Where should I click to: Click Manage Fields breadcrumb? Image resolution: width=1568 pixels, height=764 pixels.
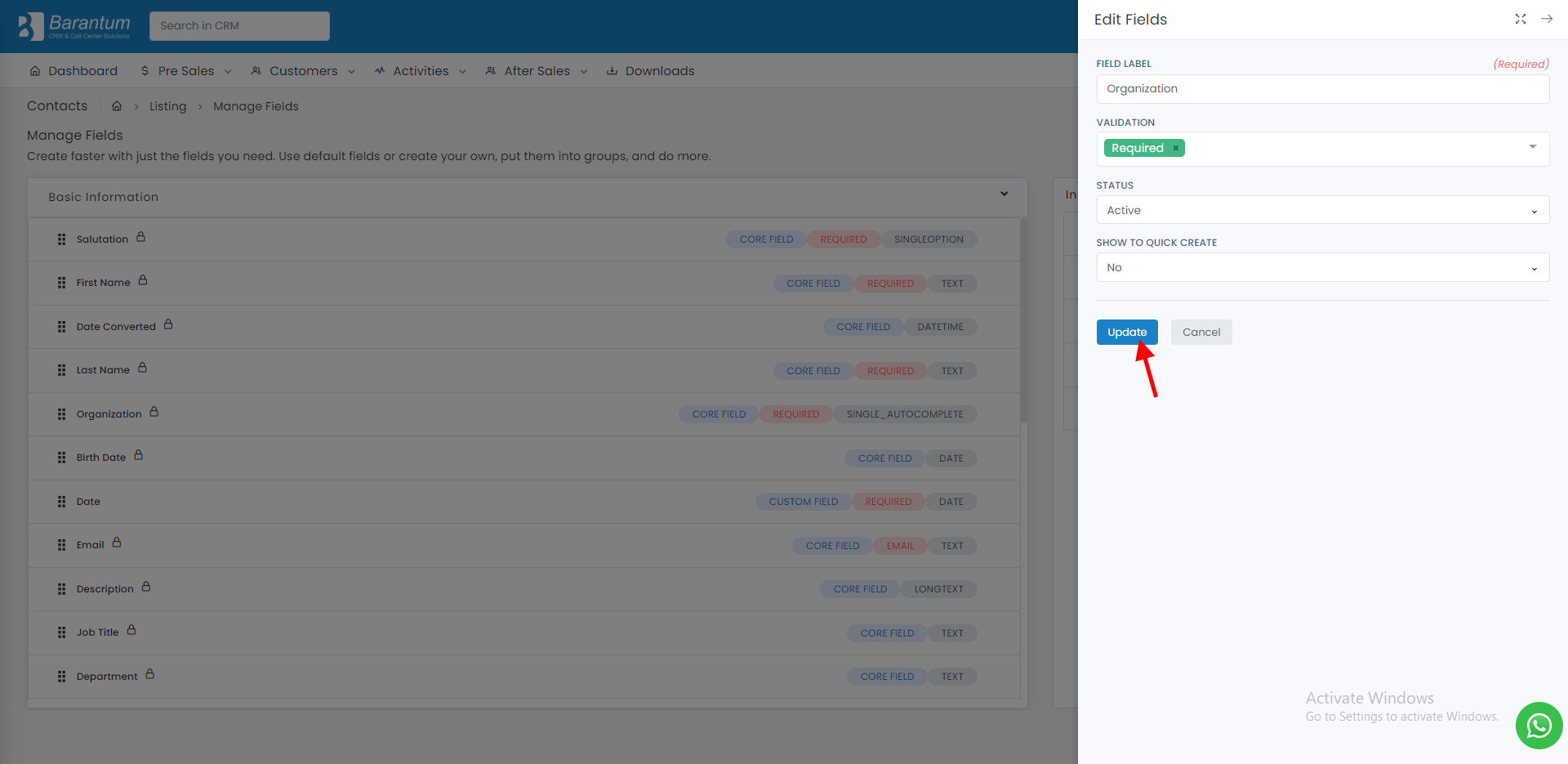pyautogui.click(x=256, y=106)
